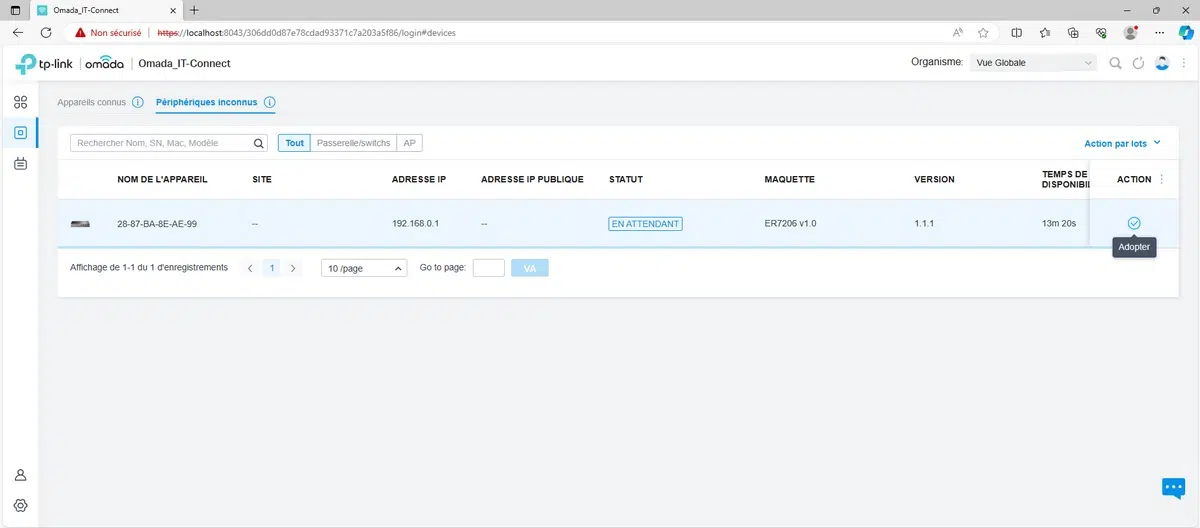Click the Adopter checkmark icon for ER7206
This screenshot has width=1200, height=528.
coord(1133,223)
